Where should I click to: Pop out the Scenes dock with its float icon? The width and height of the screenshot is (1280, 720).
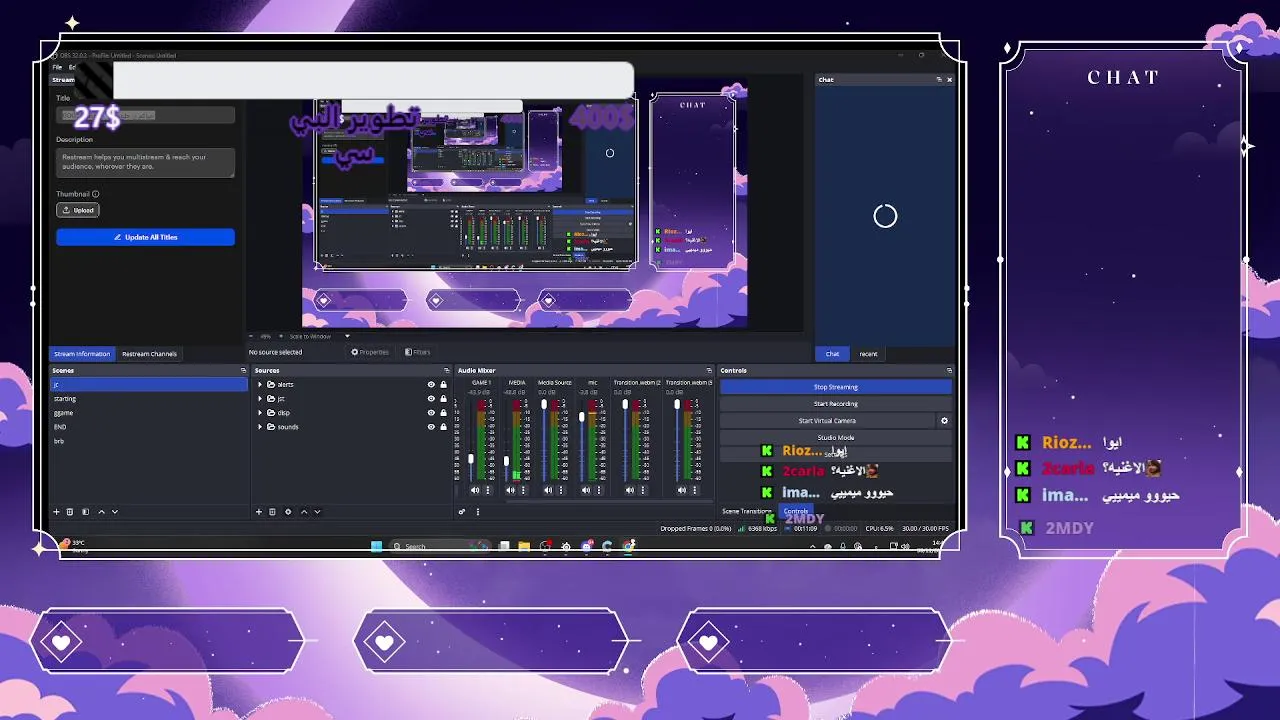[243, 370]
